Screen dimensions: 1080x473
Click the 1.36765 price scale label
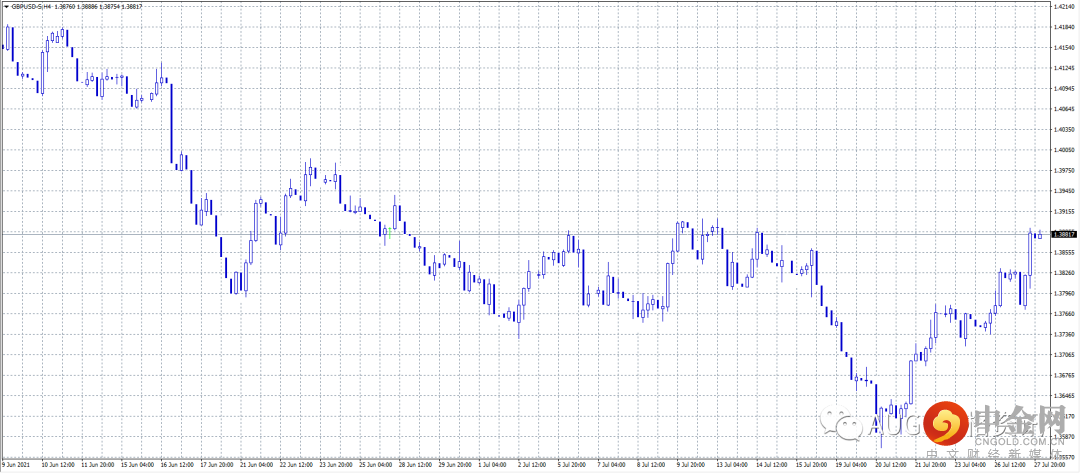tap(1063, 376)
